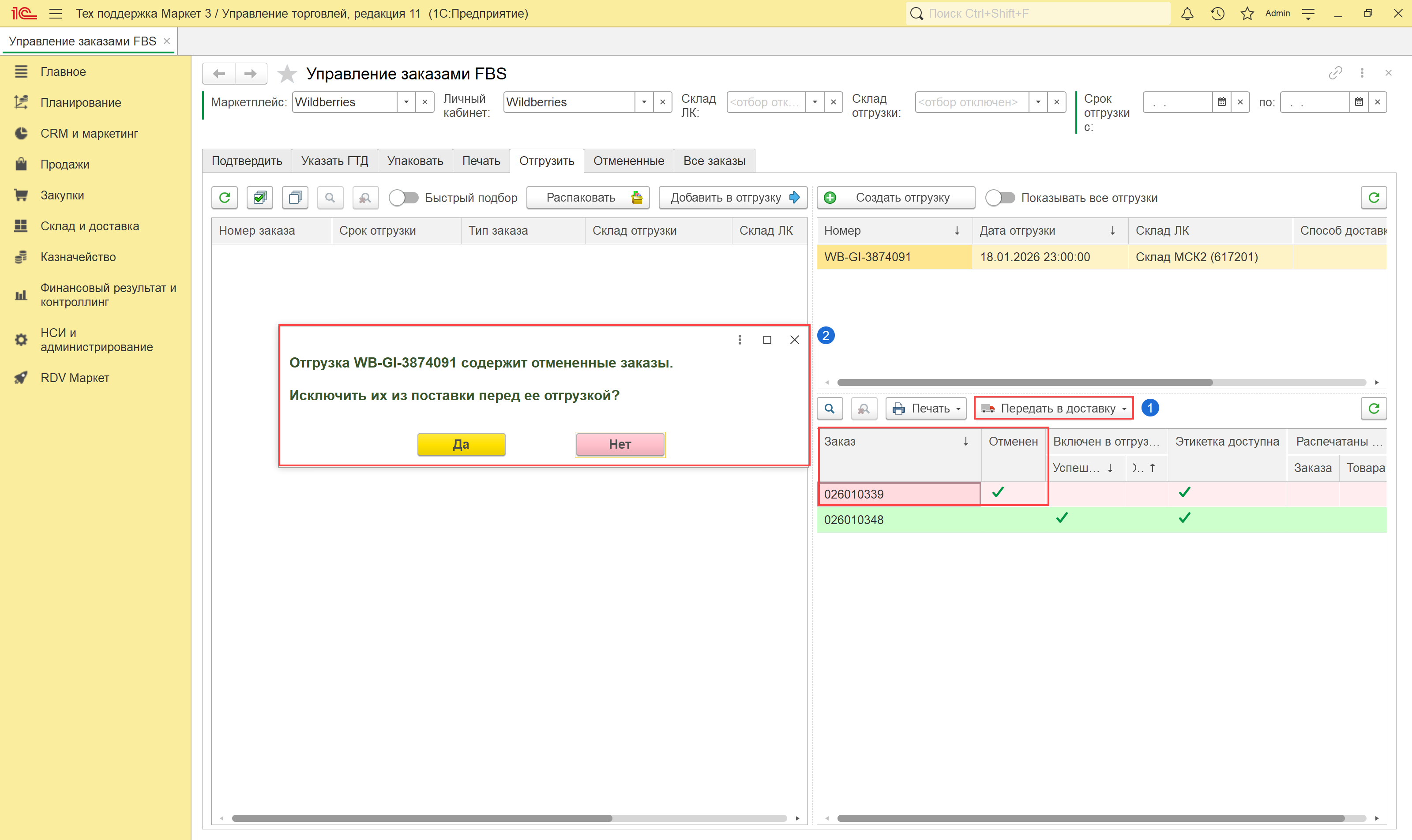The image size is (1412, 840).
Task: Open the calendar picker for start date
Action: click(1222, 102)
